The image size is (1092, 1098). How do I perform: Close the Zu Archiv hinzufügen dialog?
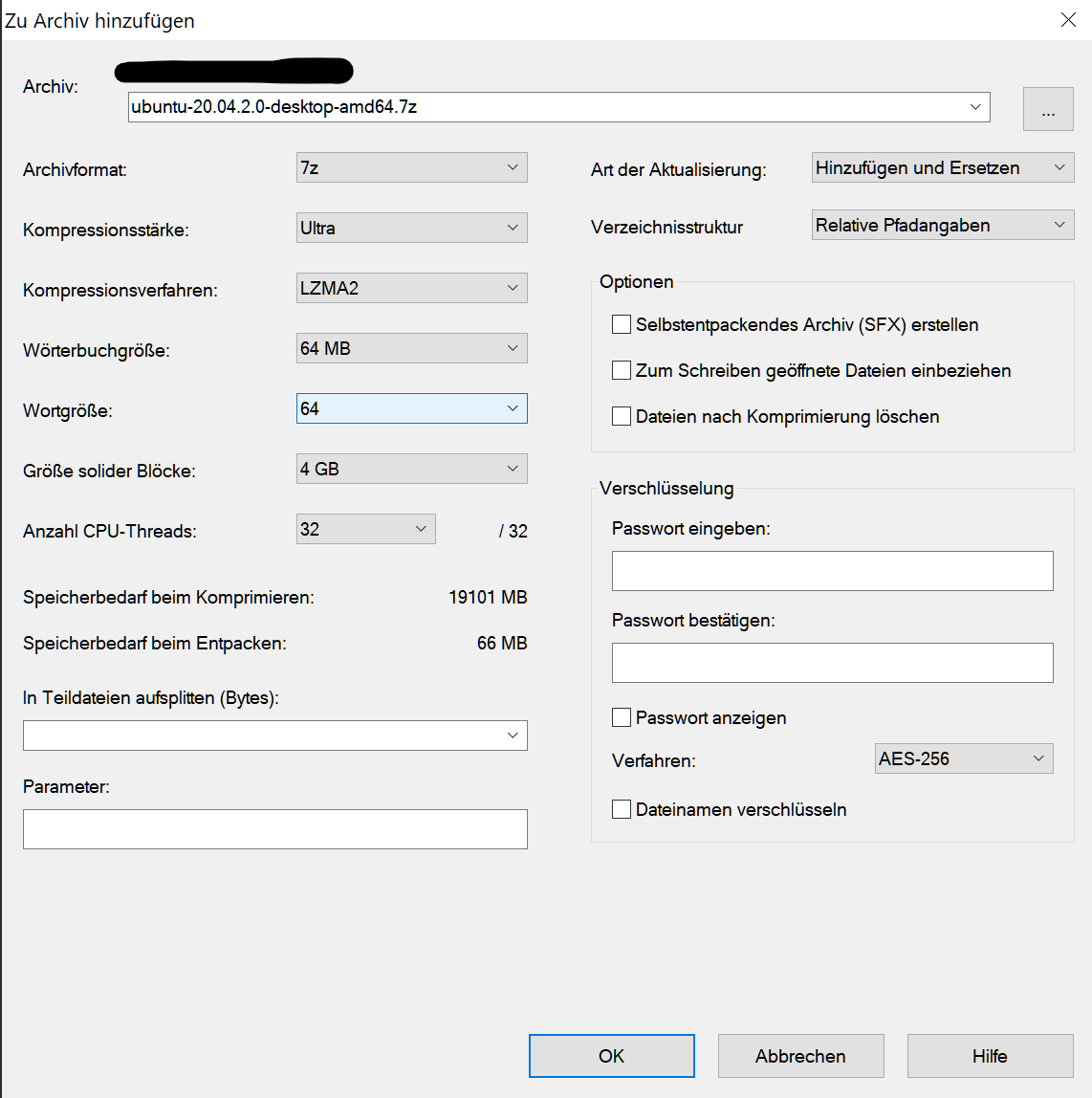[x=1068, y=20]
